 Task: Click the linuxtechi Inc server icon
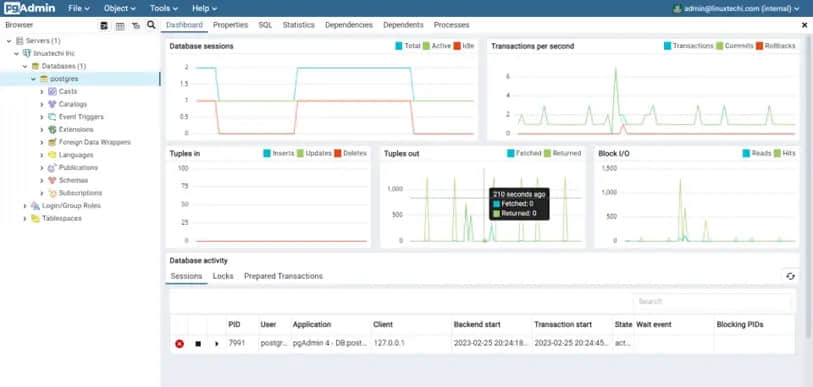(27, 53)
